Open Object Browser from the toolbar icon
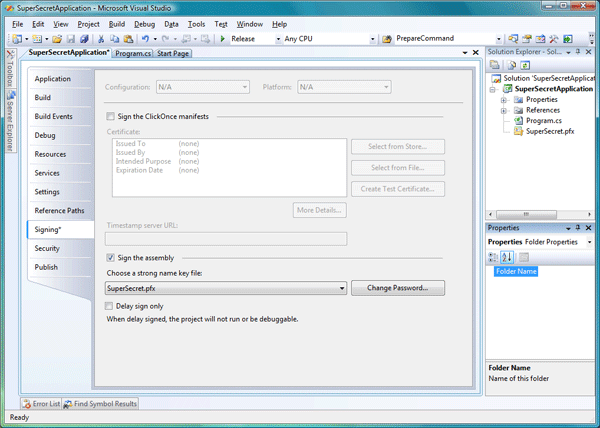Viewport: 600px width, 428px height. tap(540, 39)
